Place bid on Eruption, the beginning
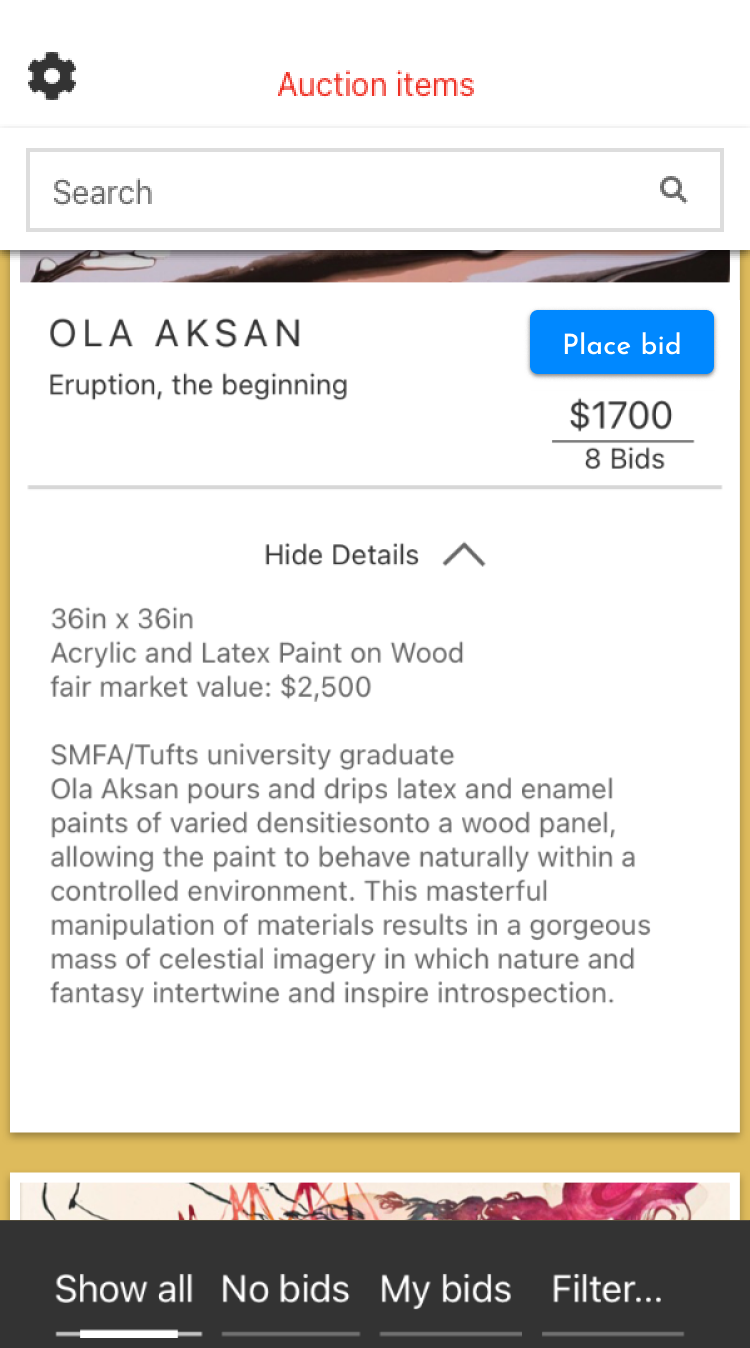The width and height of the screenshot is (750, 1348). pos(621,343)
